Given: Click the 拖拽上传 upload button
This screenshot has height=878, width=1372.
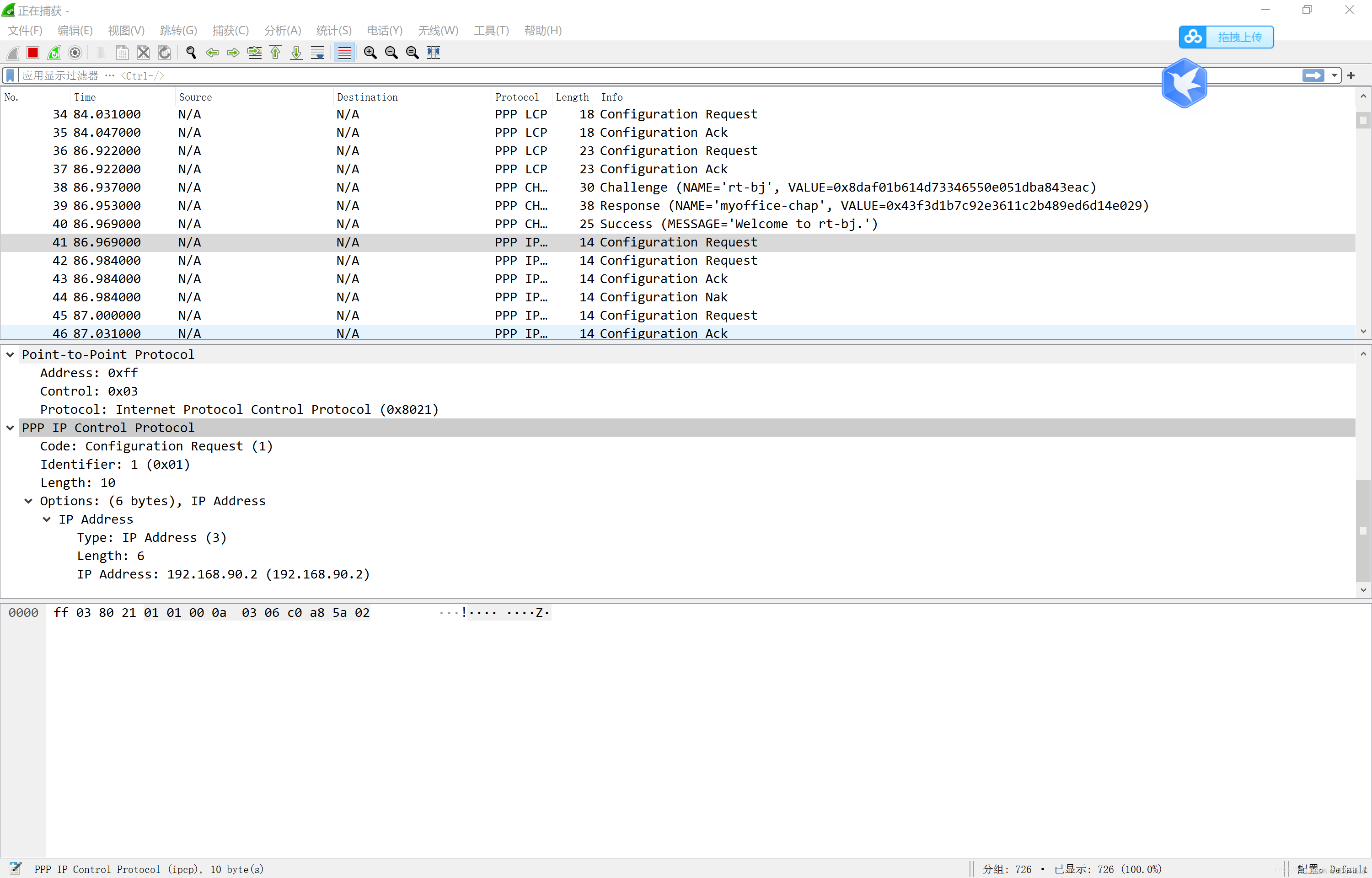Looking at the screenshot, I should (x=1226, y=37).
